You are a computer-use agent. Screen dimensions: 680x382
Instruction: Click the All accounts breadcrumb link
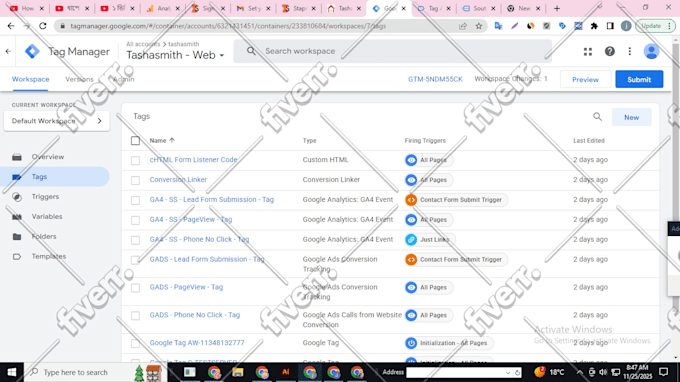point(143,44)
